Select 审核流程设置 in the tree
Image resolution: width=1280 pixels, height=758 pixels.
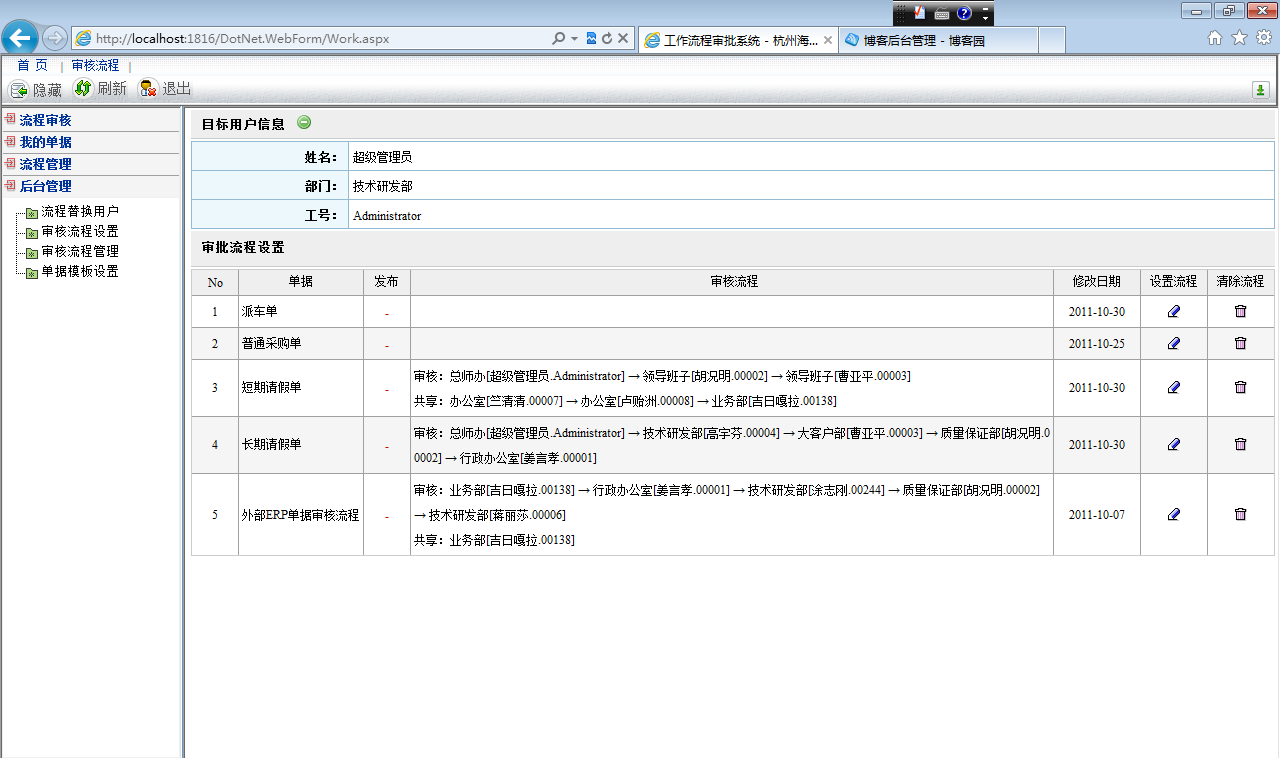[80, 231]
